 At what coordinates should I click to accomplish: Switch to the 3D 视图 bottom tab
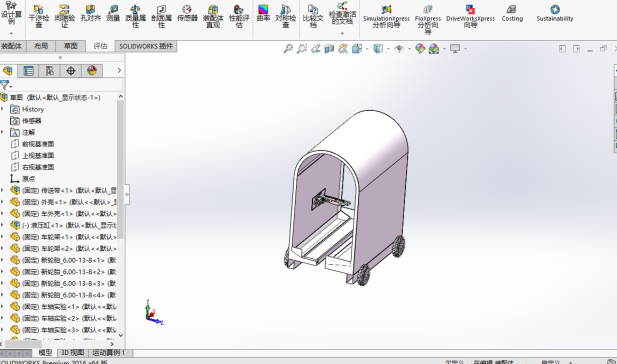tap(73, 353)
